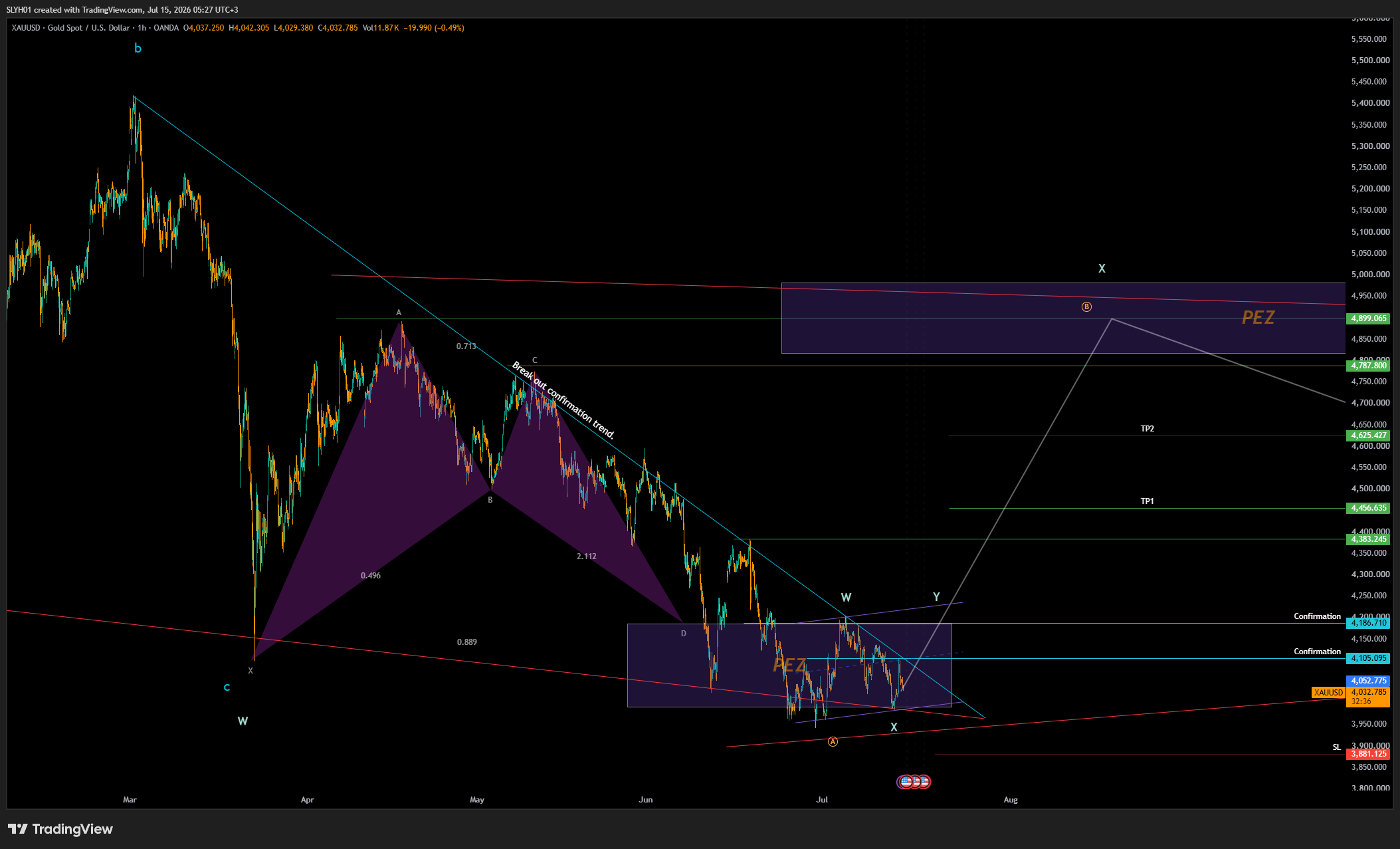Click Confirmation text beside the 4,105.095 level
The image size is (1400, 849).
[x=1317, y=652]
